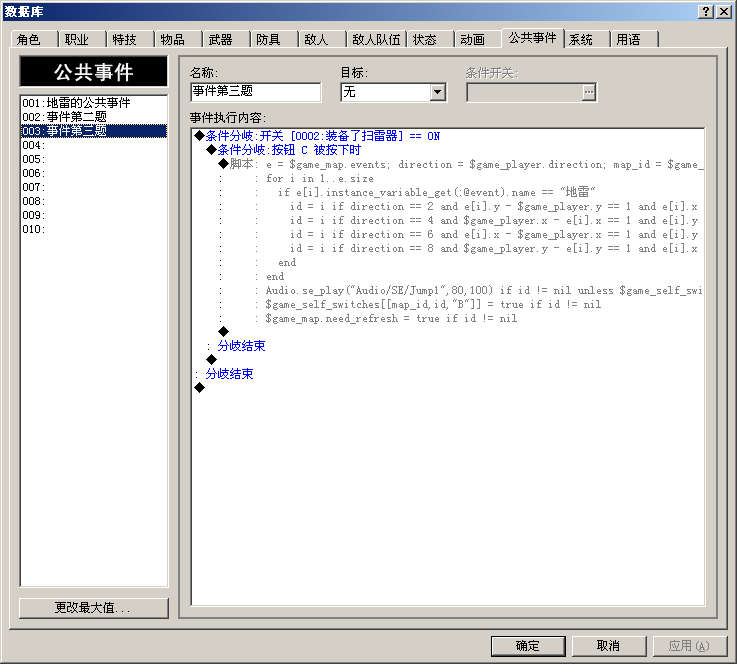The width and height of the screenshot is (737, 664).
Task: Select the 'direction == 8' script line
Action: (448, 248)
